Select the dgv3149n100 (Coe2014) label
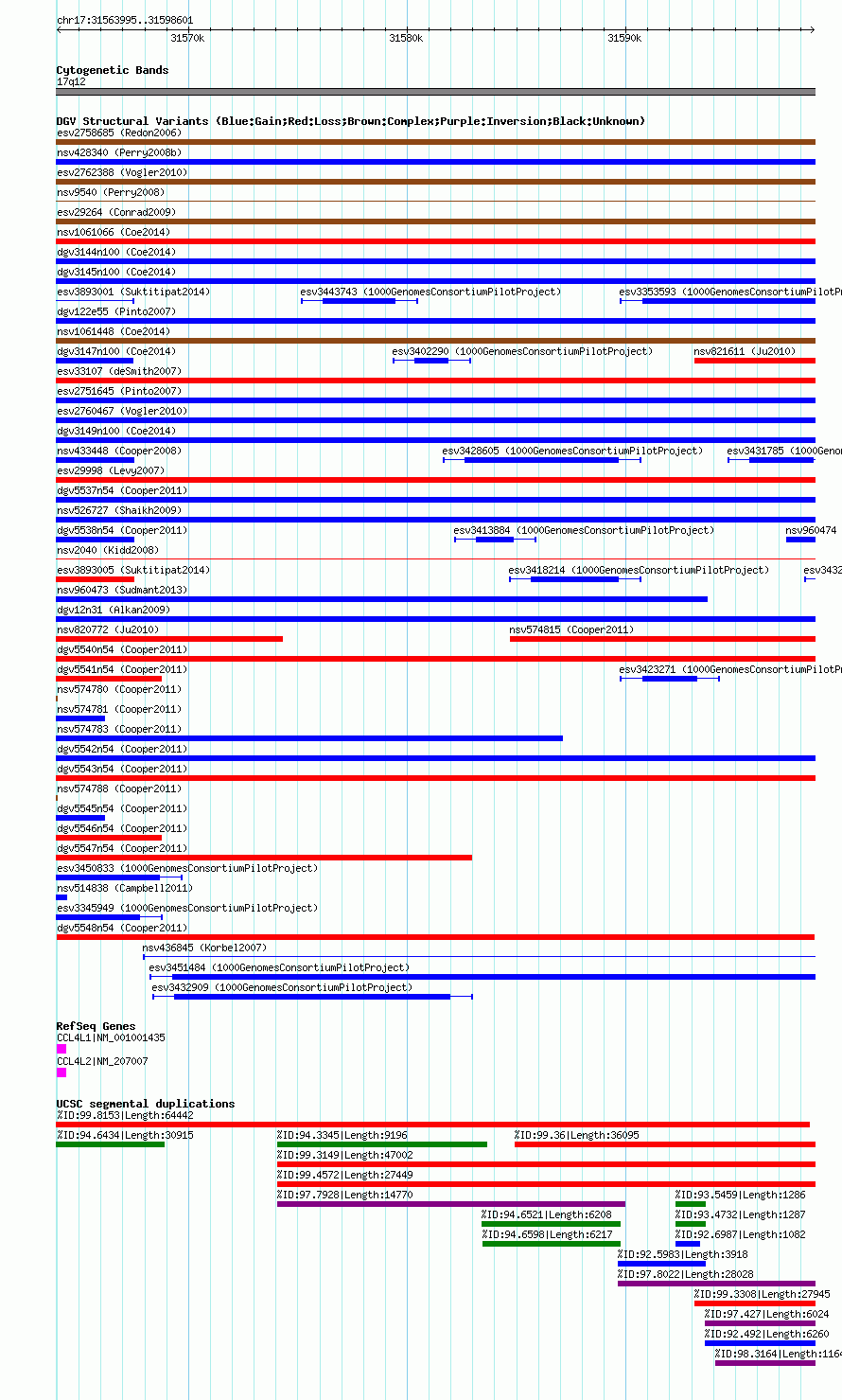 click(x=116, y=431)
